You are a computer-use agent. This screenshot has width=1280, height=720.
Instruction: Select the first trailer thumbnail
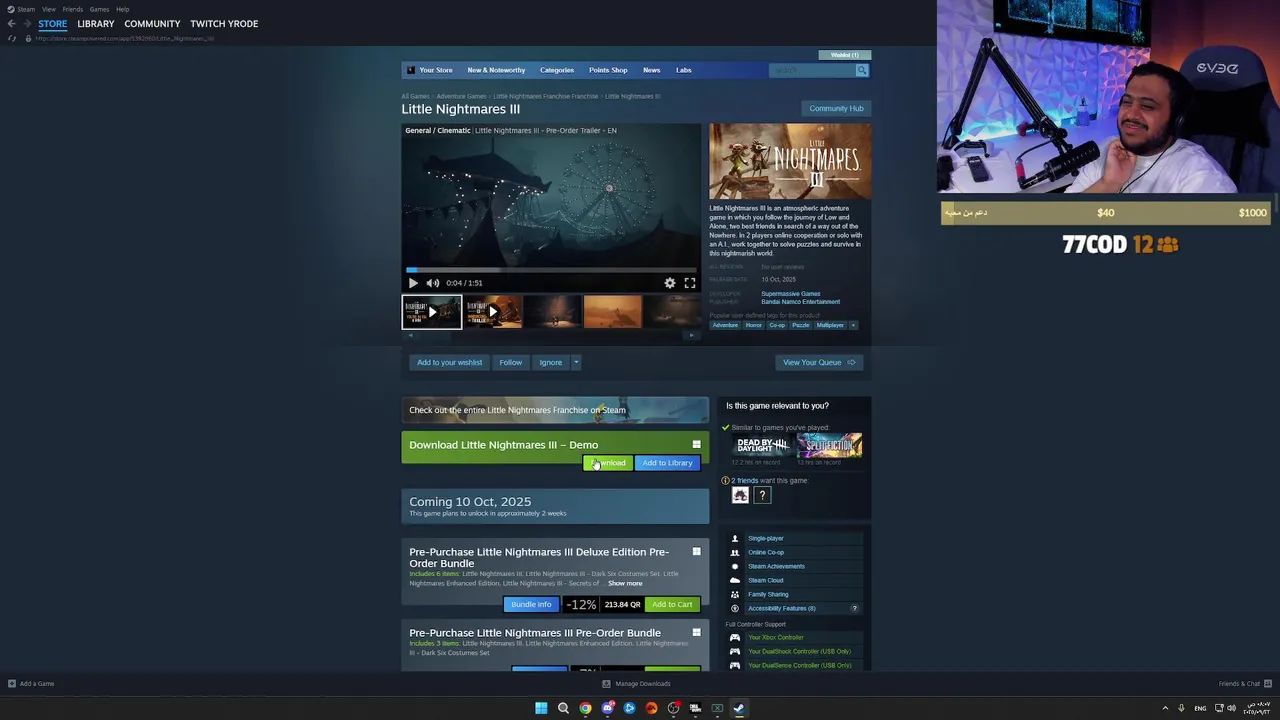432,312
